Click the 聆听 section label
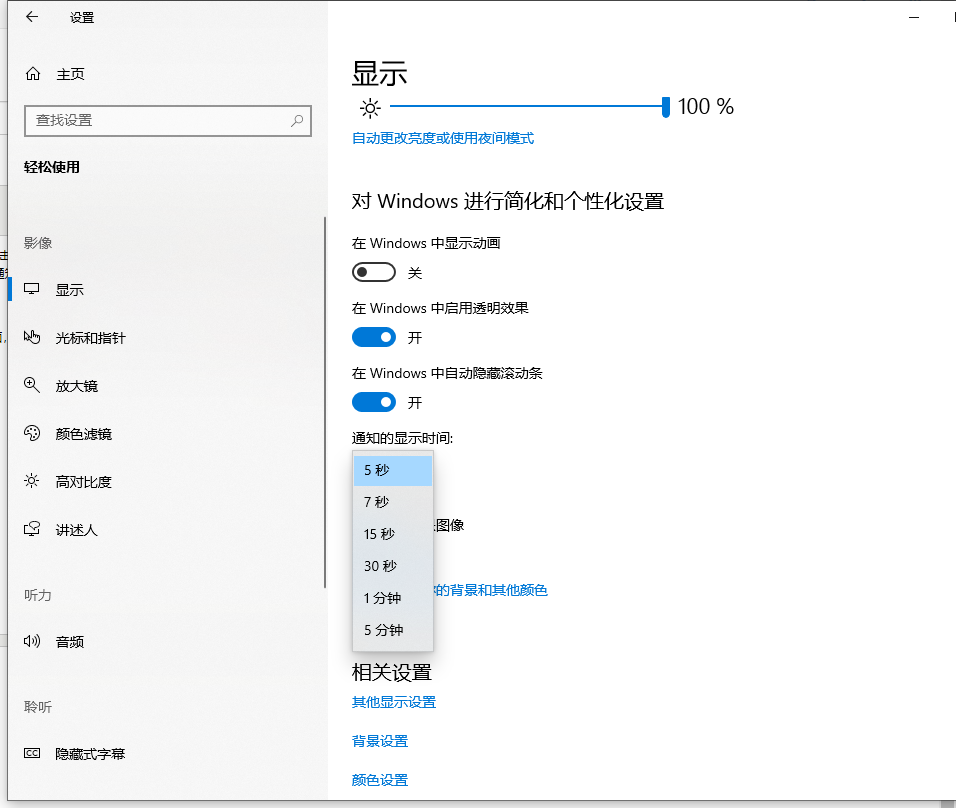956x808 pixels. pyautogui.click(x=38, y=707)
